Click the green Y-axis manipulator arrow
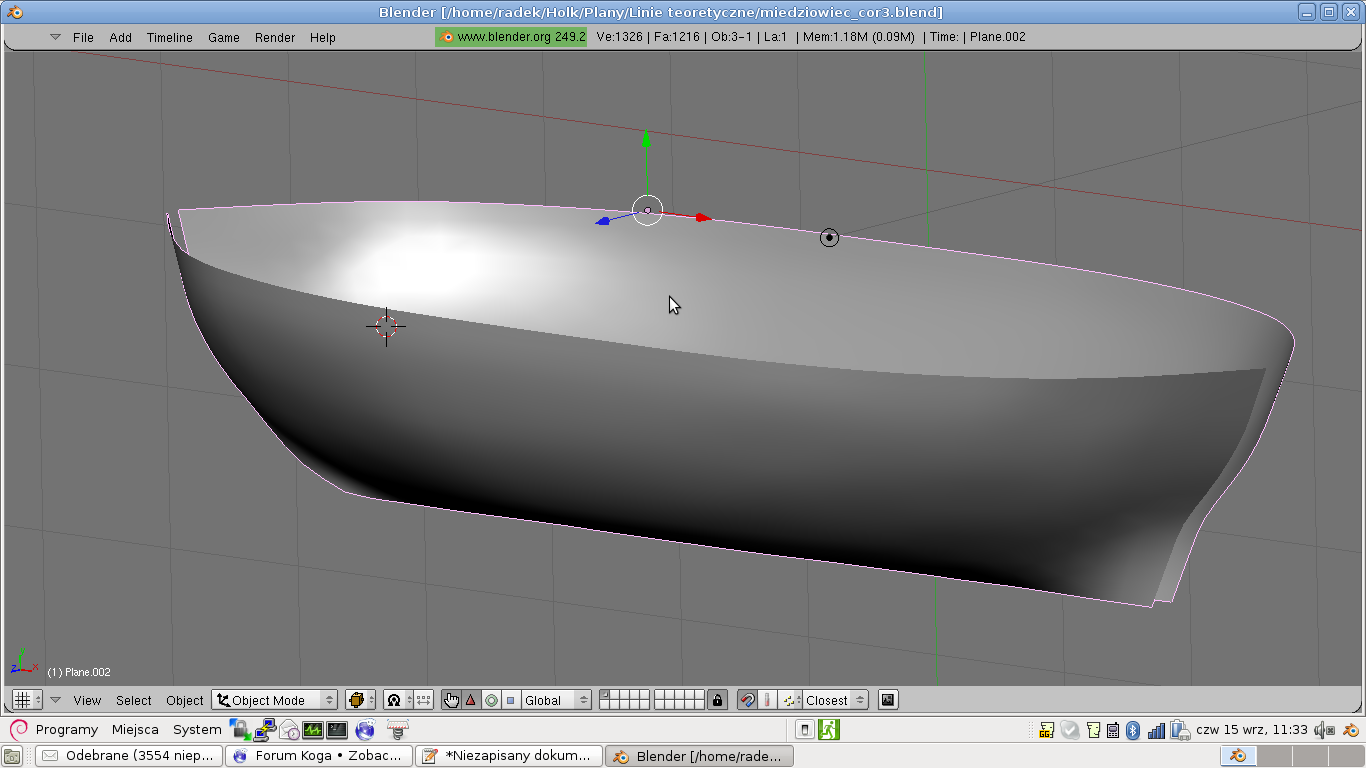 [646, 141]
